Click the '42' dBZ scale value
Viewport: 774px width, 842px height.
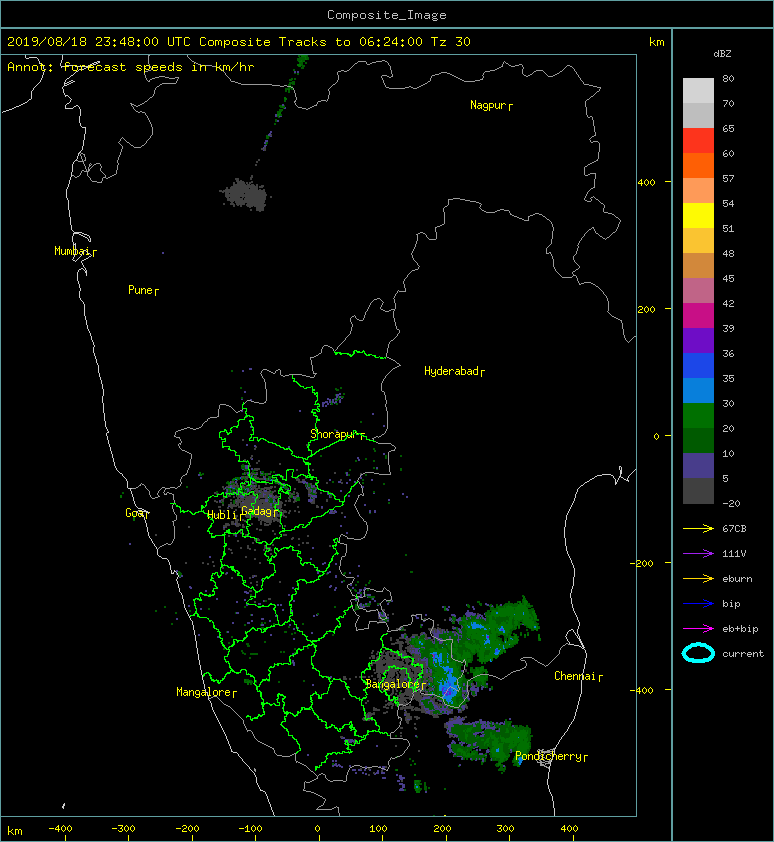pyautogui.click(x=728, y=303)
